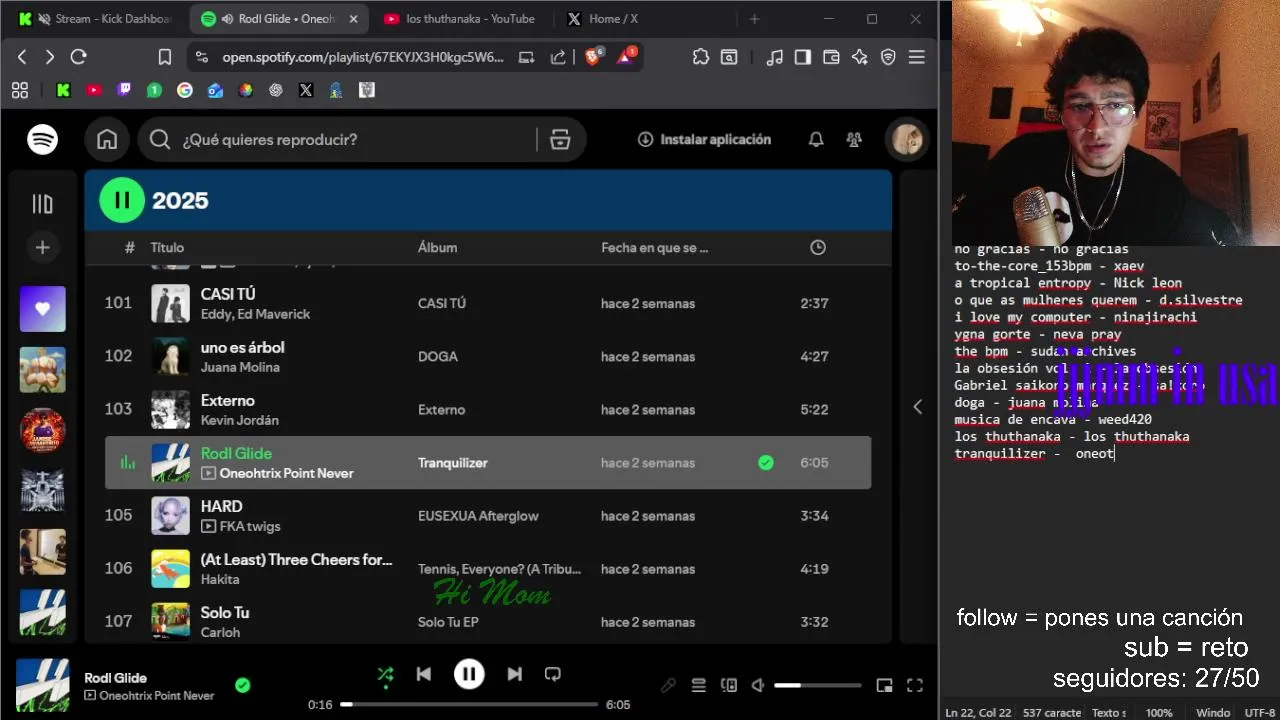
Task: Go to Spotify Home button
Action: click(107, 140)
